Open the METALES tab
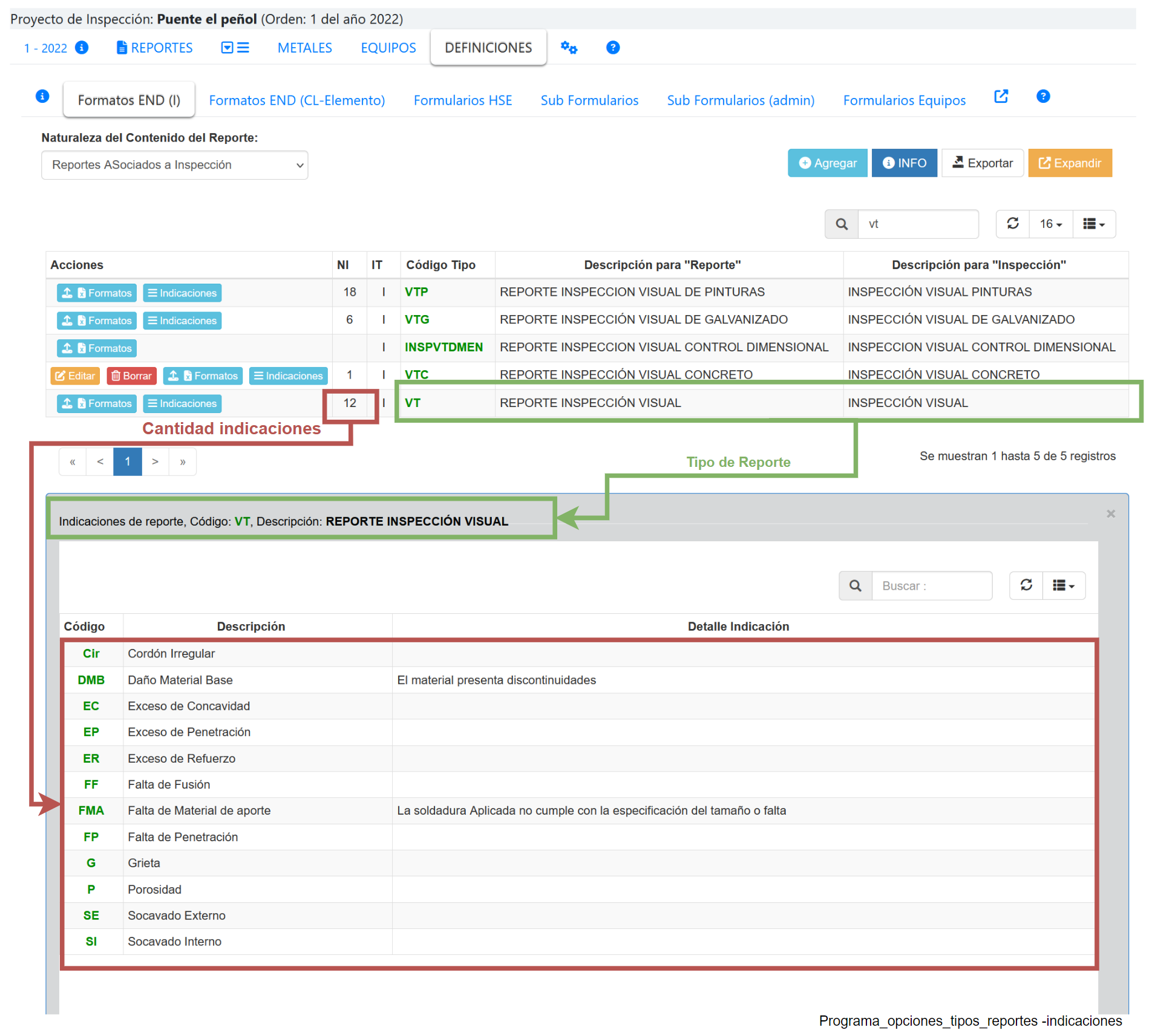 [x=304, y=48]
